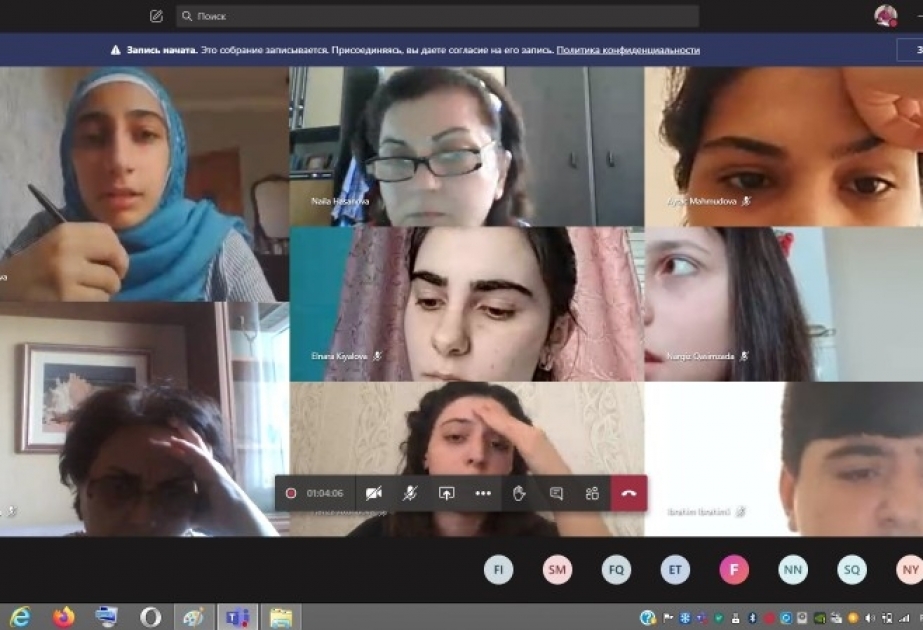The image size is (923, 630).
Task: Click the recording warning triangle icon
Action: 116,50
